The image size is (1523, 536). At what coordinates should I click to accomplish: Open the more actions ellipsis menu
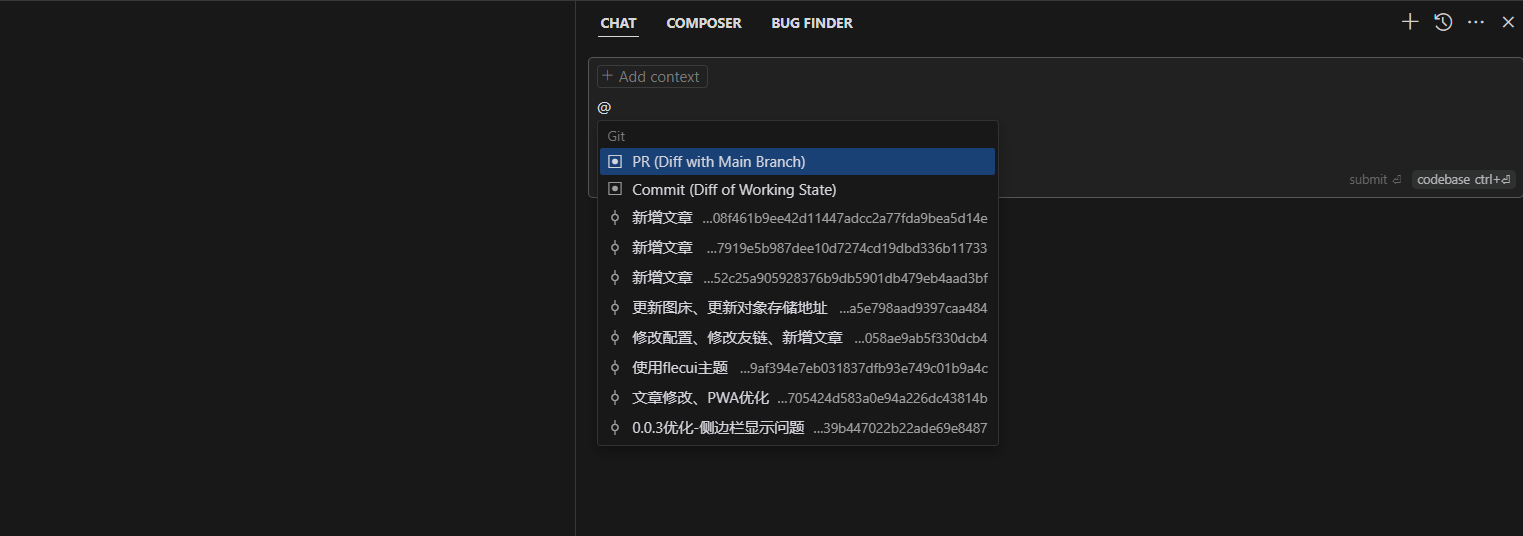click(1476, 22)
